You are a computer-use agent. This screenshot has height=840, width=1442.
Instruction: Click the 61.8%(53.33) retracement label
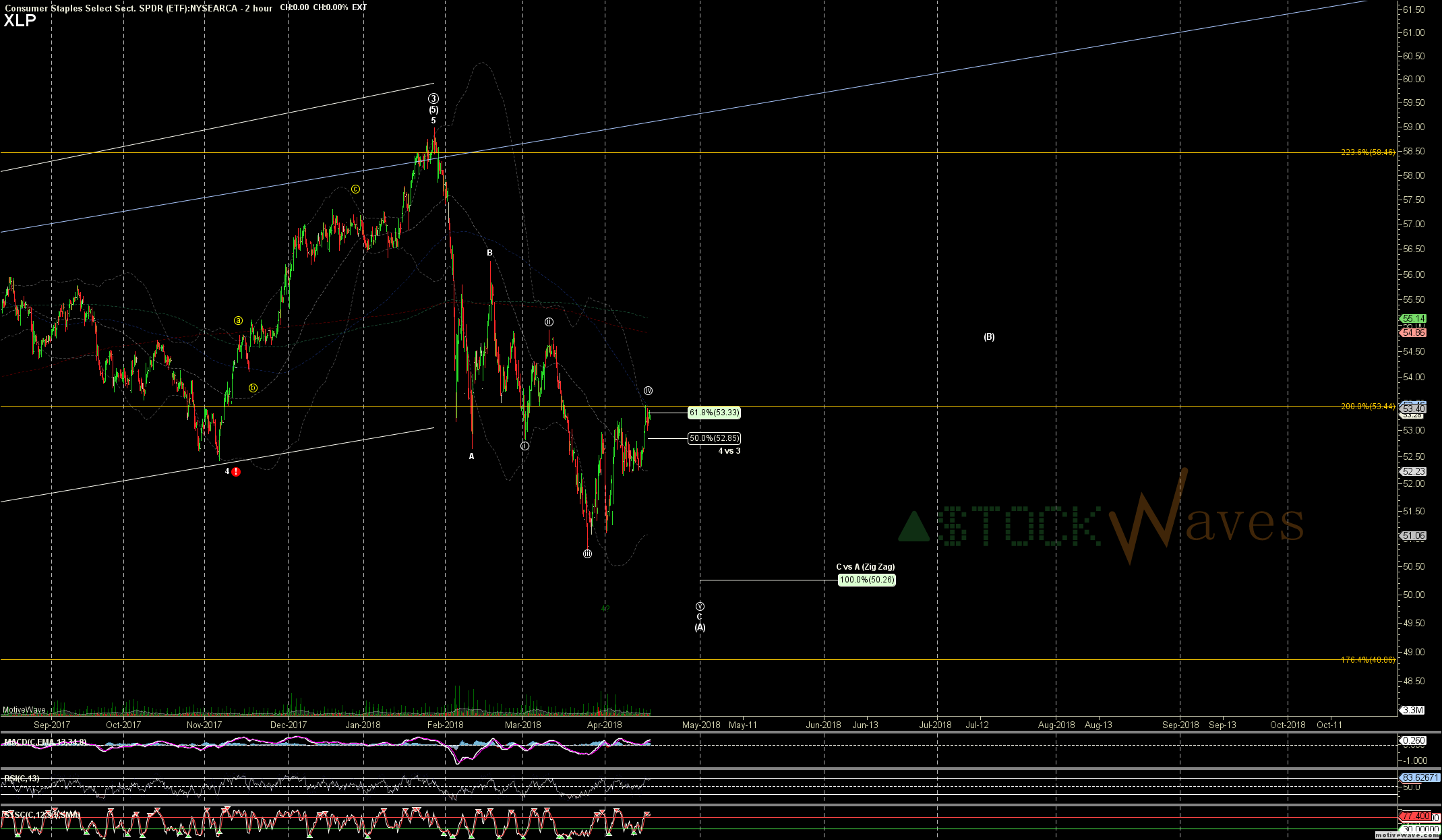[714, 413]
